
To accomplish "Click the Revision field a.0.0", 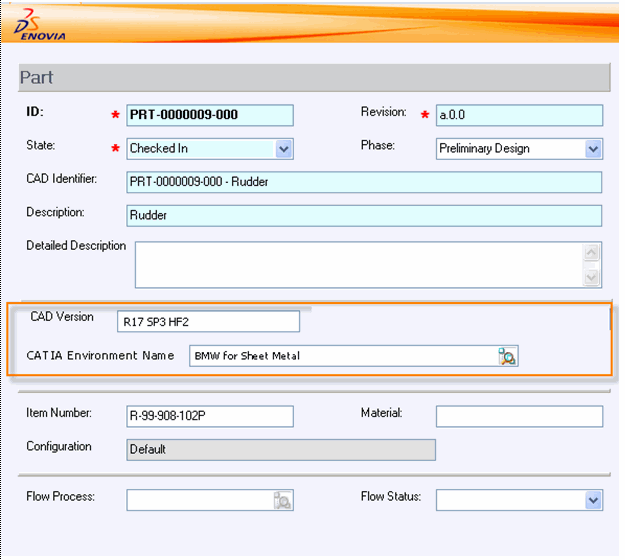I will (x=519, y=115).
